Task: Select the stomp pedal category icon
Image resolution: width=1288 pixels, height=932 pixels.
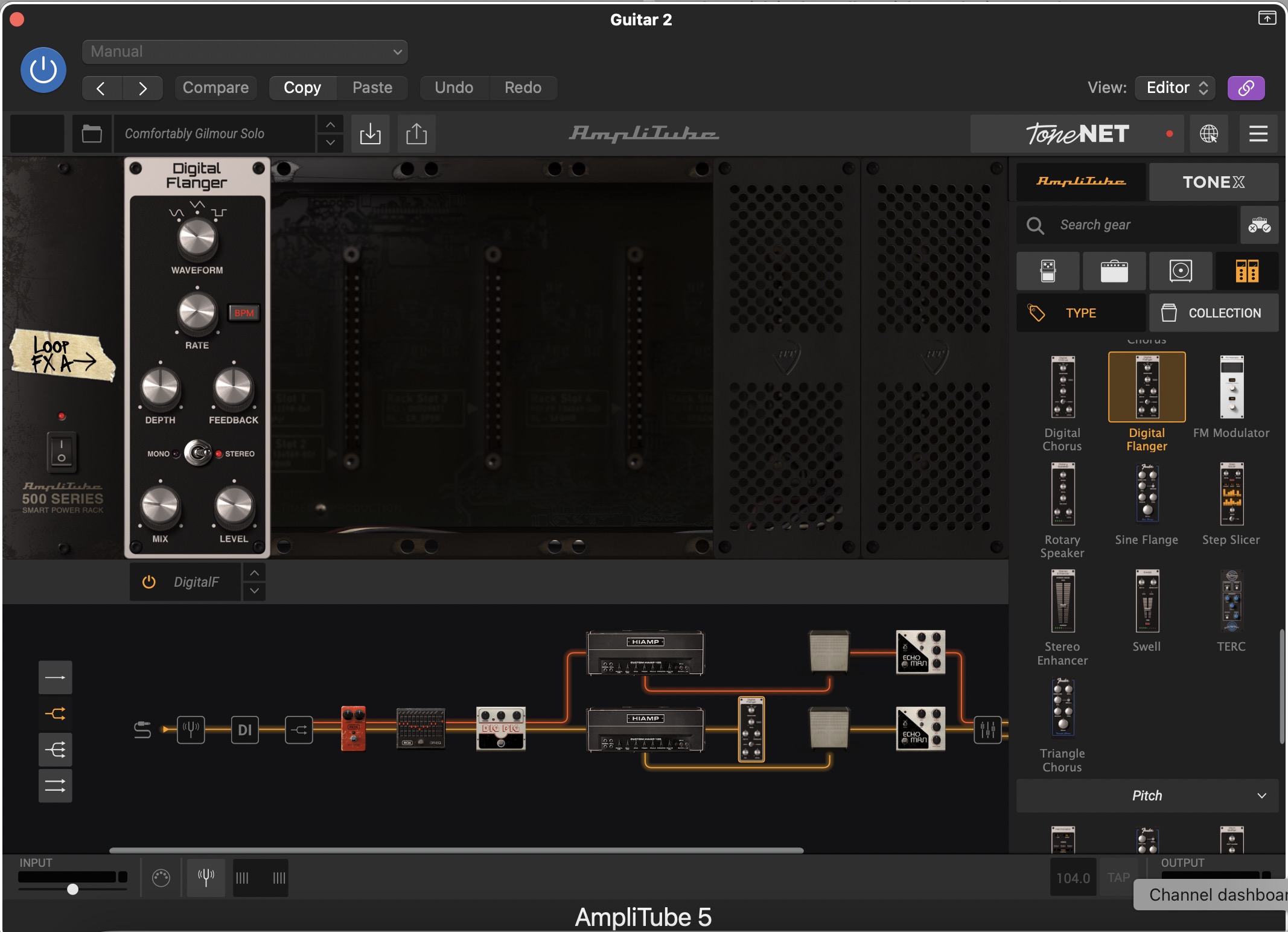Action: point(1048,271)
